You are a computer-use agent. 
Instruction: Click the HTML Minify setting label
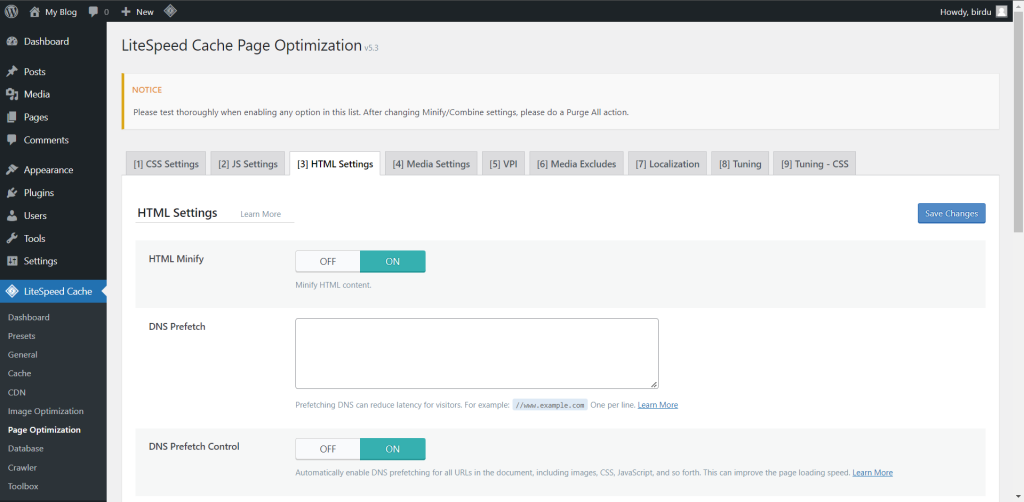pyautogui.click(x=176, y=259)
